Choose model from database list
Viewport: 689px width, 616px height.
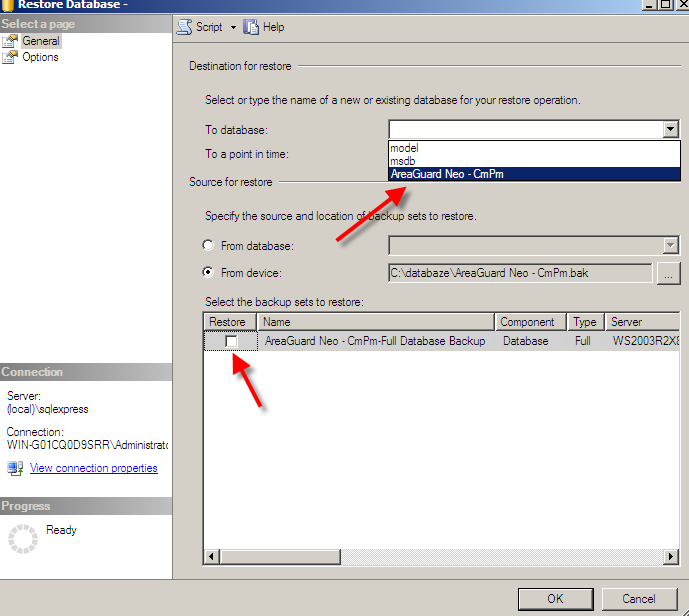534,148
